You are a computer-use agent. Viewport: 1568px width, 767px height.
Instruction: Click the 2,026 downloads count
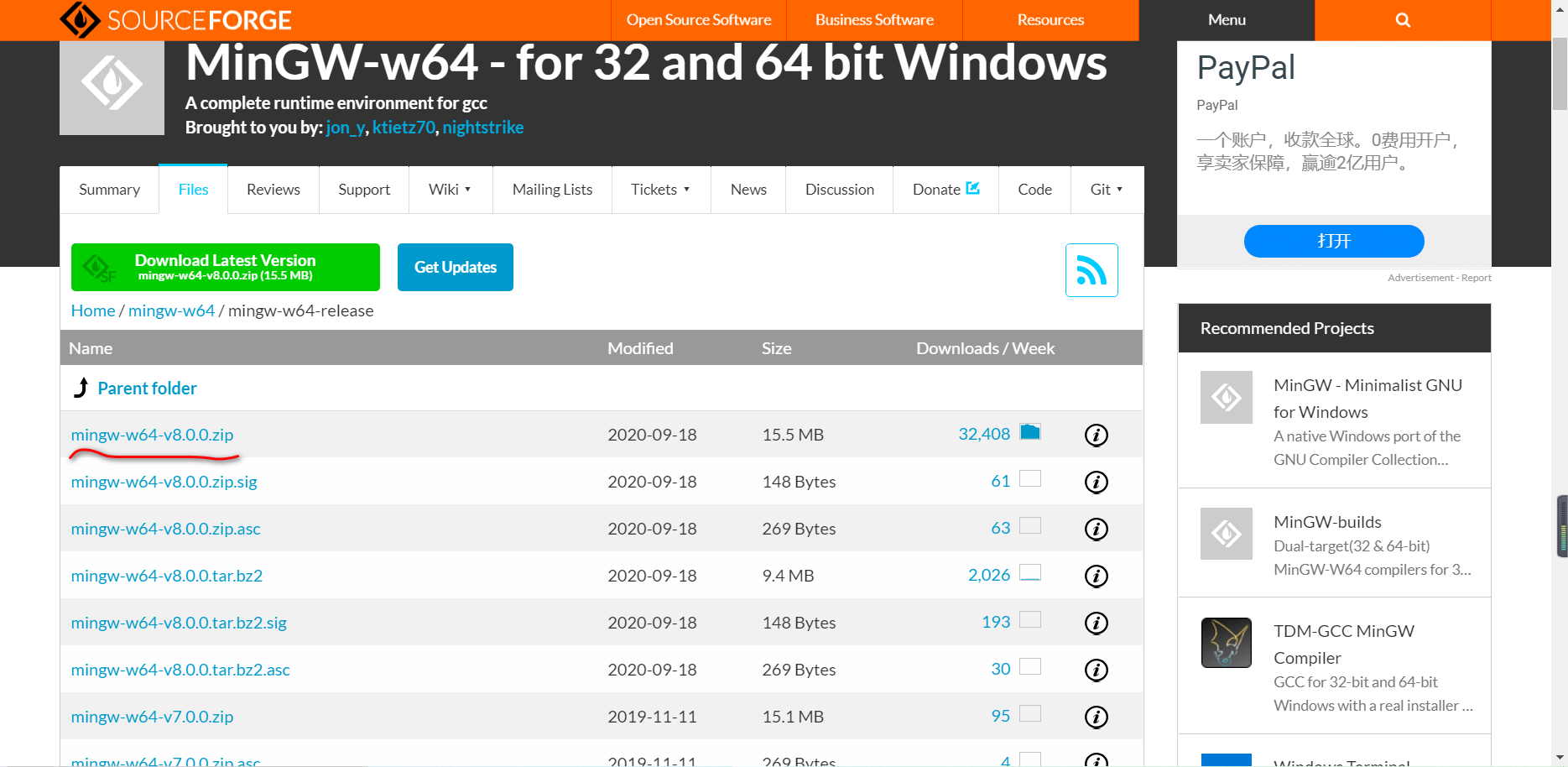pyautogui.click(x=989, y=575)
